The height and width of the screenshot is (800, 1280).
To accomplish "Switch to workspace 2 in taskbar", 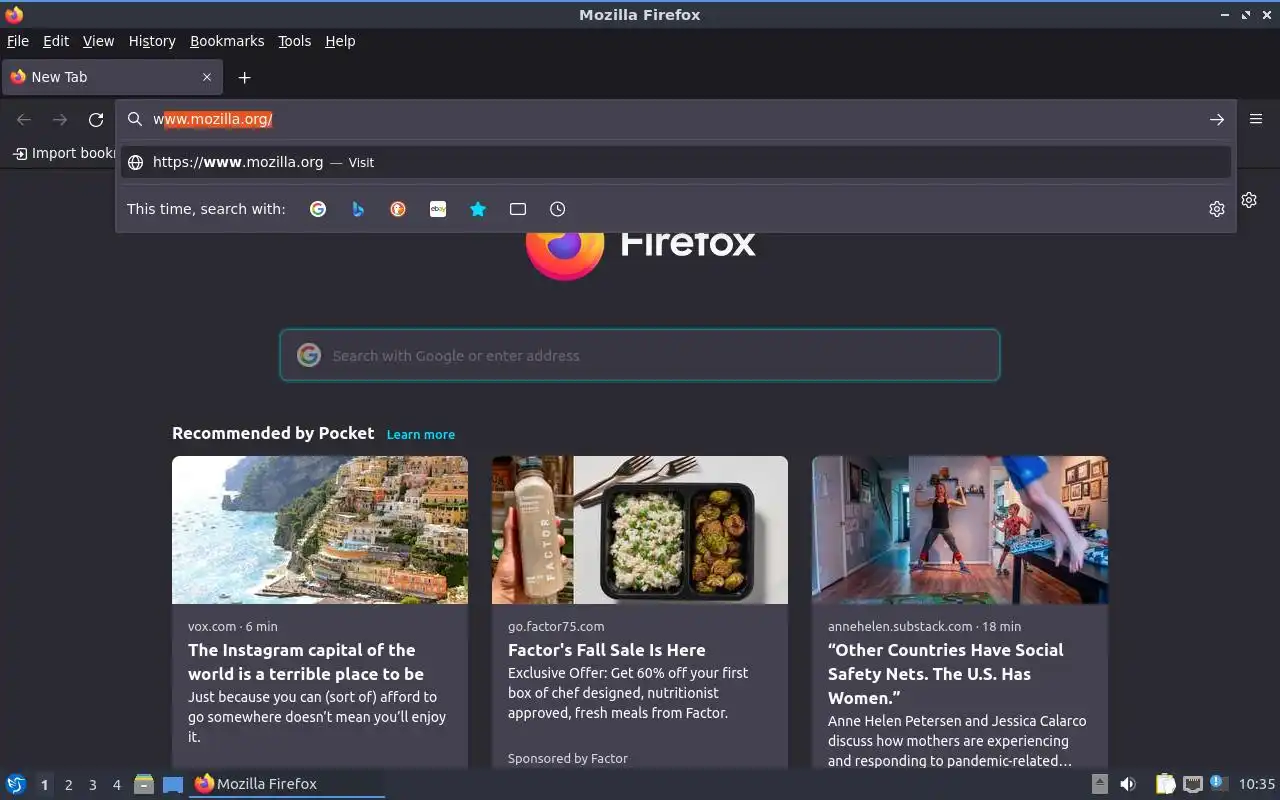I will pyautogui.click(x=68, y=785).
